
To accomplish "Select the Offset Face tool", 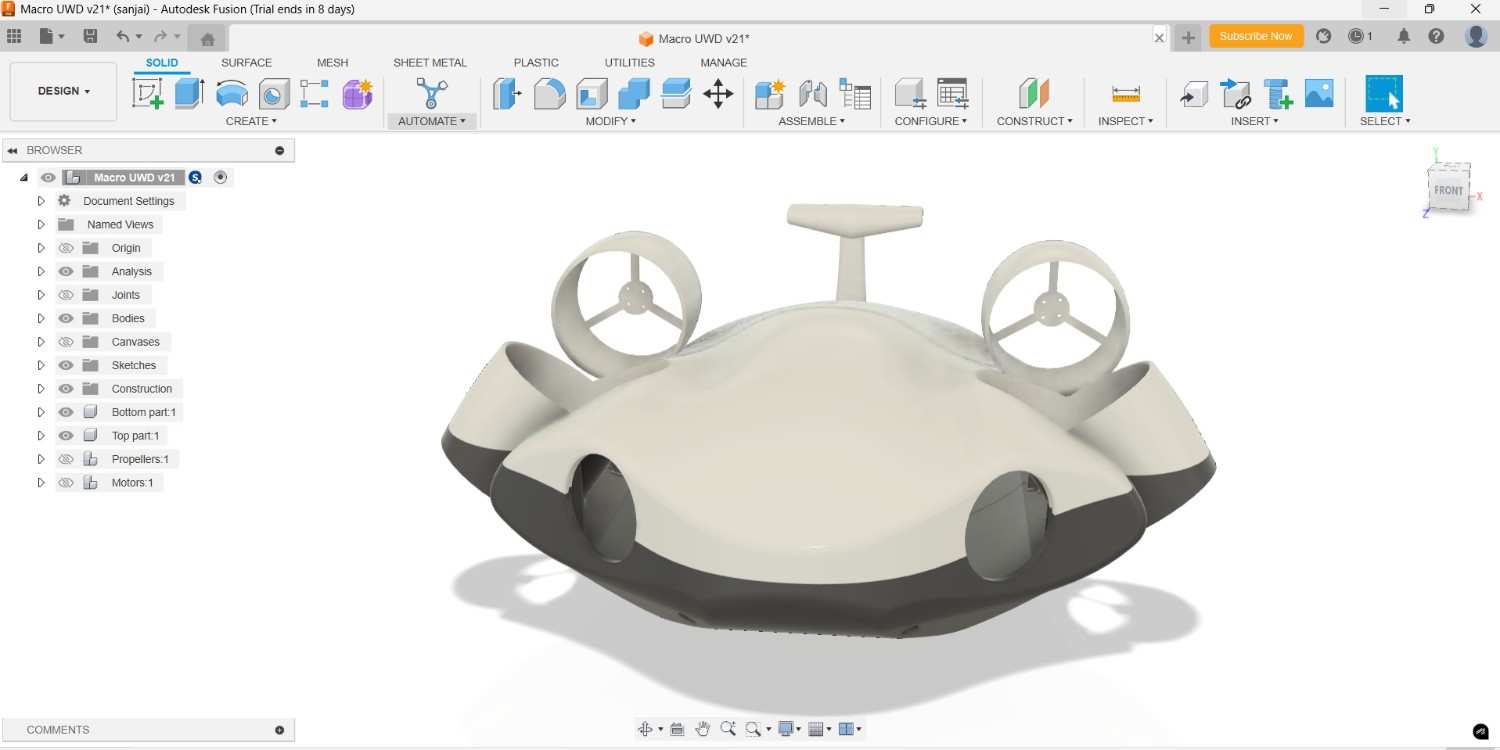I will tap(676, 94).
